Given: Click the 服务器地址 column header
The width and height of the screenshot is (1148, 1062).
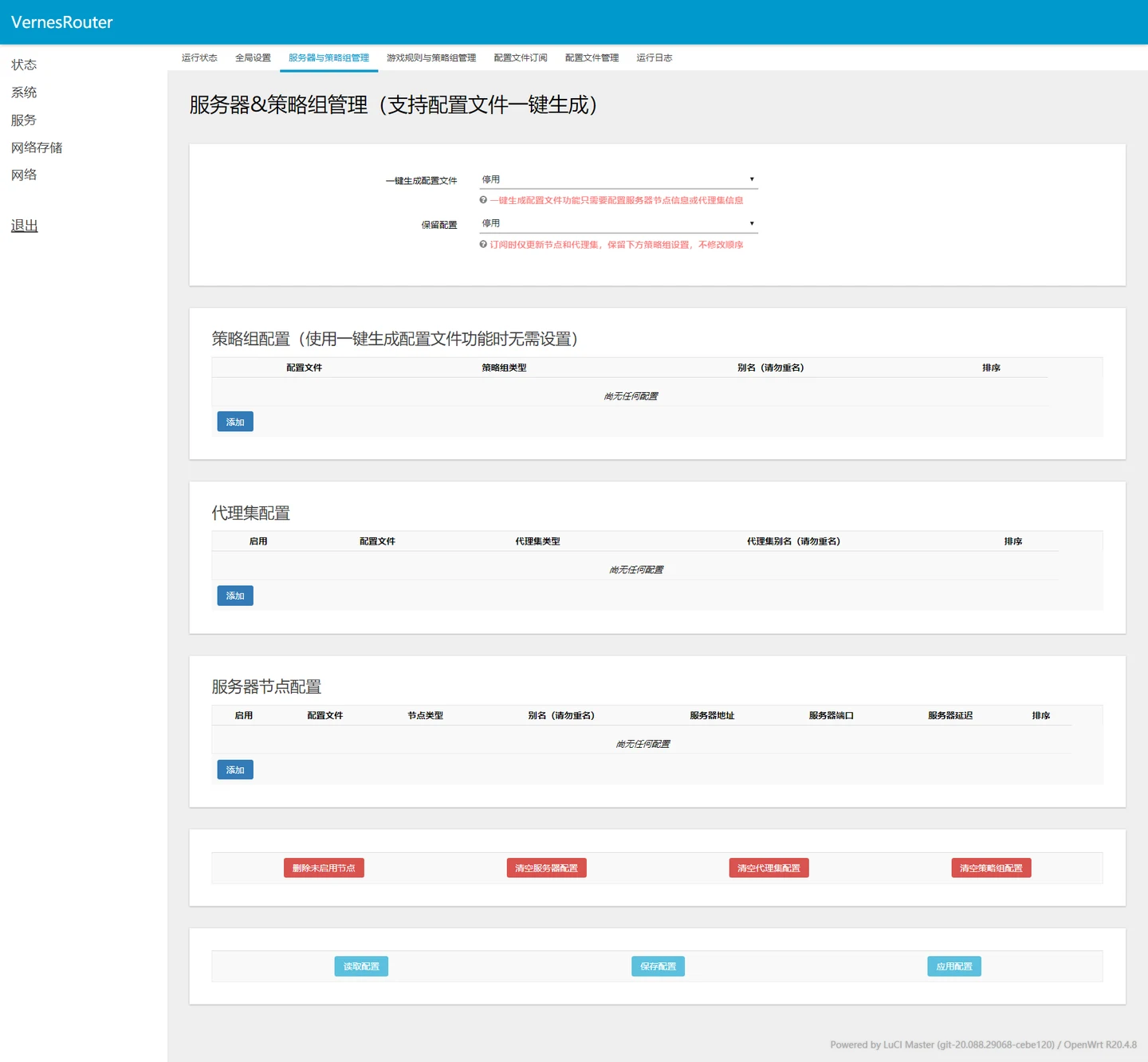Looking at the screenshot, I should pos(712,715).
